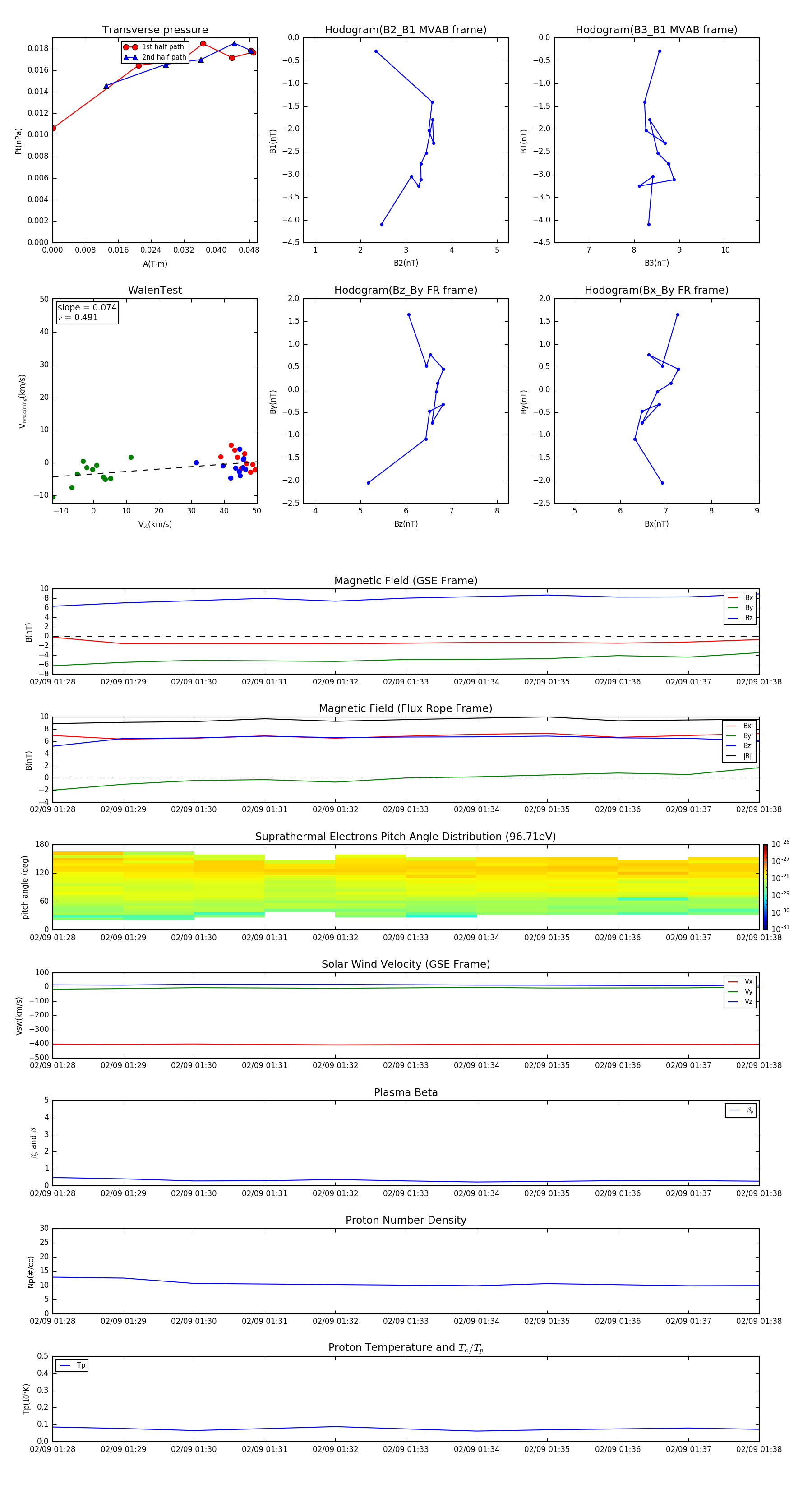
Task: Click the 'Np(#/cc)' y-axis label
Action: click(x=31, y=1272)
